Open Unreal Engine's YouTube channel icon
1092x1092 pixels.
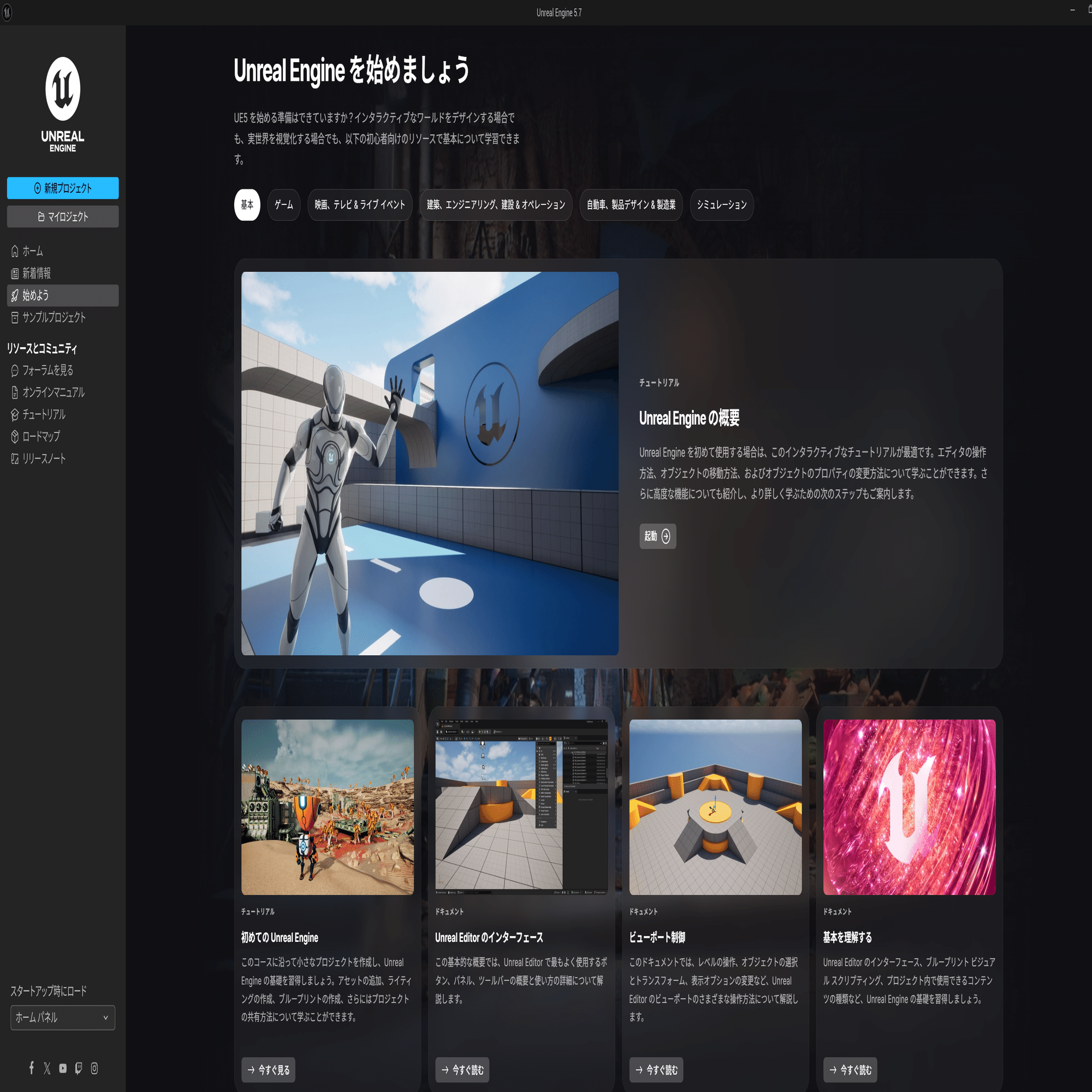point(62,1064)
